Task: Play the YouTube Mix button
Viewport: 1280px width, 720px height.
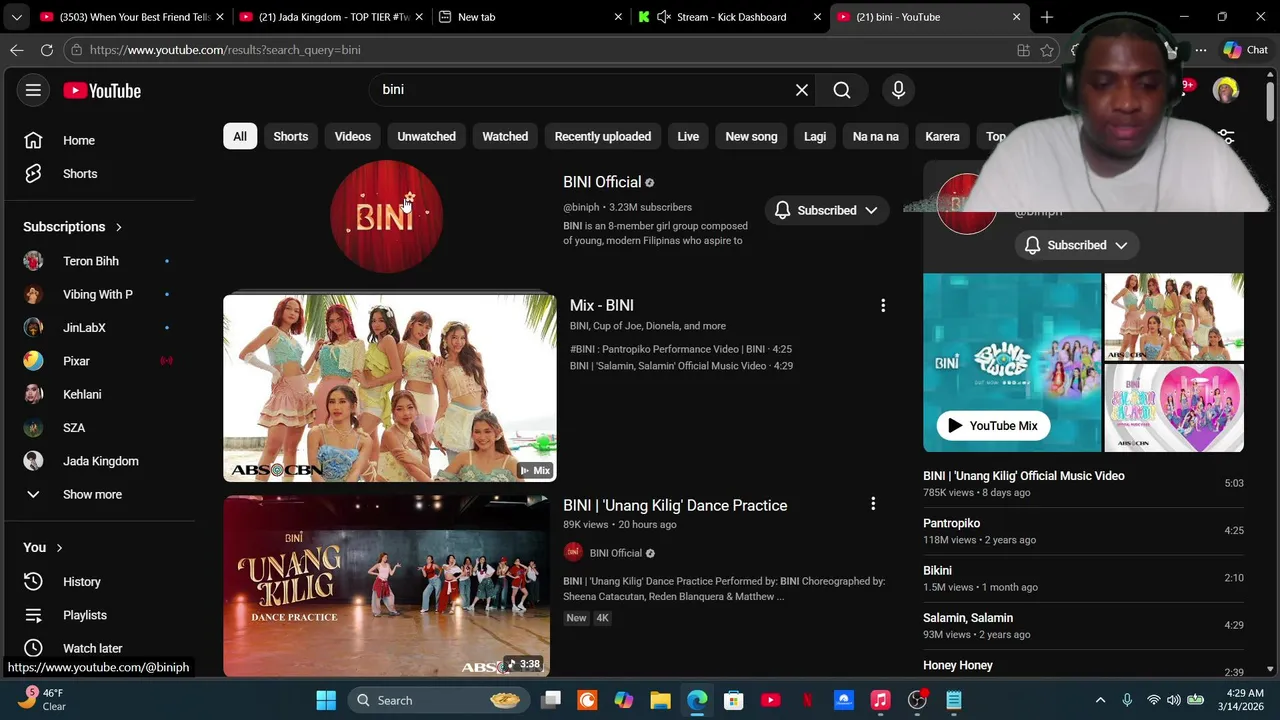Action: pyautogui.click(x=993, y=425)
